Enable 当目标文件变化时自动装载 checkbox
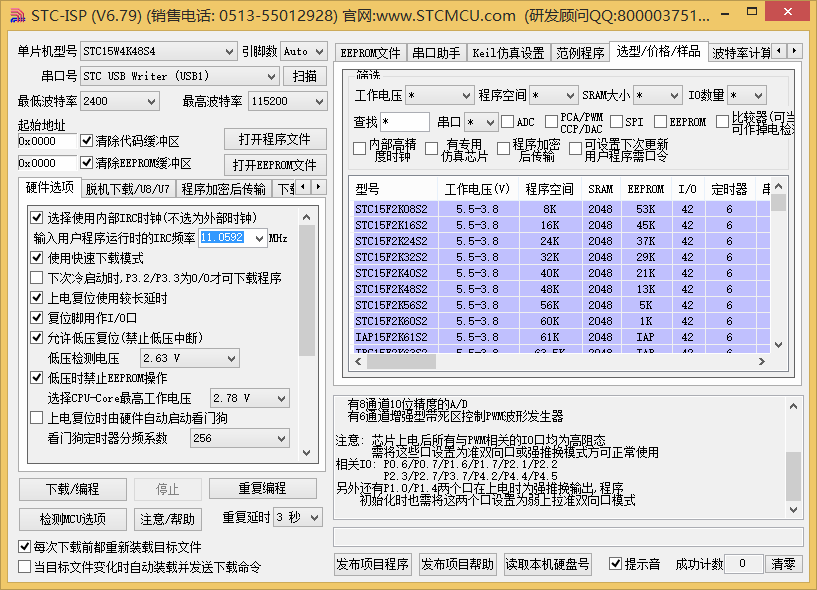Viewport: 817px width, 590px height. click(24, 567)
